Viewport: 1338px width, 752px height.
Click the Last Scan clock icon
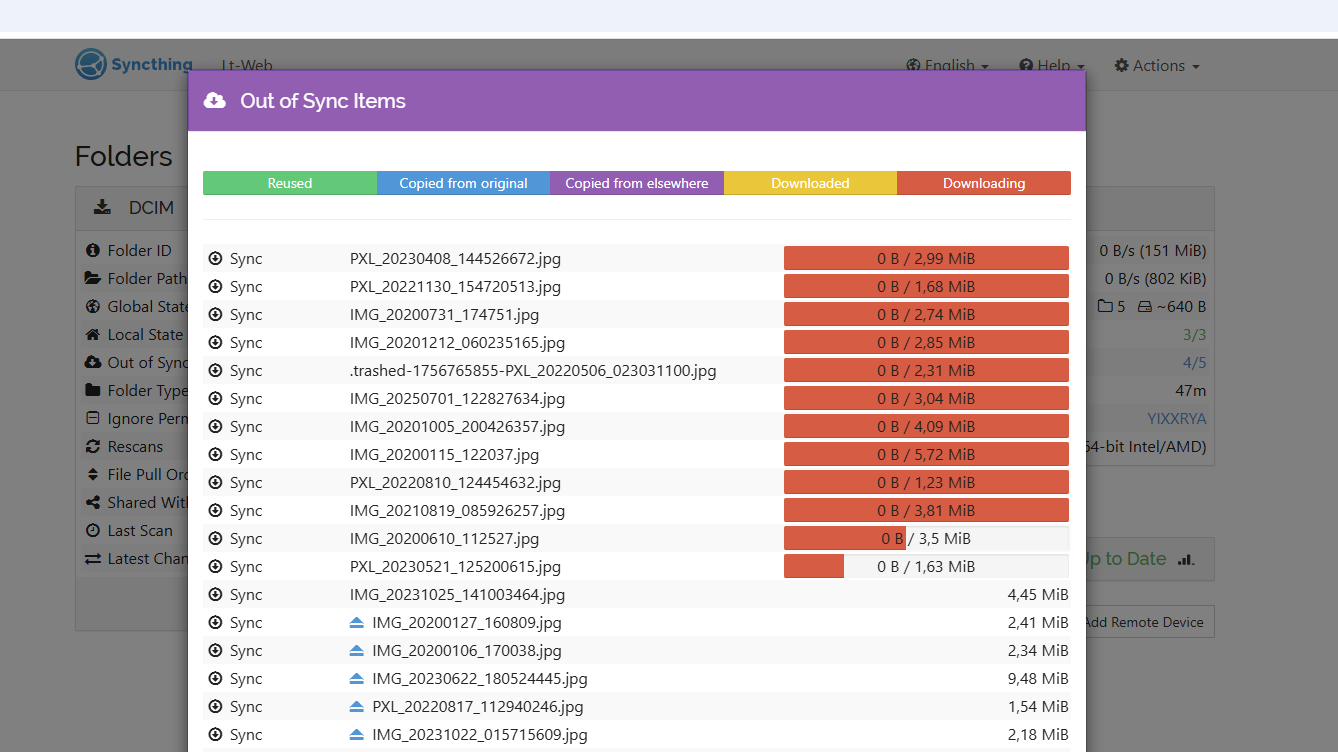(x=93, y=531)
